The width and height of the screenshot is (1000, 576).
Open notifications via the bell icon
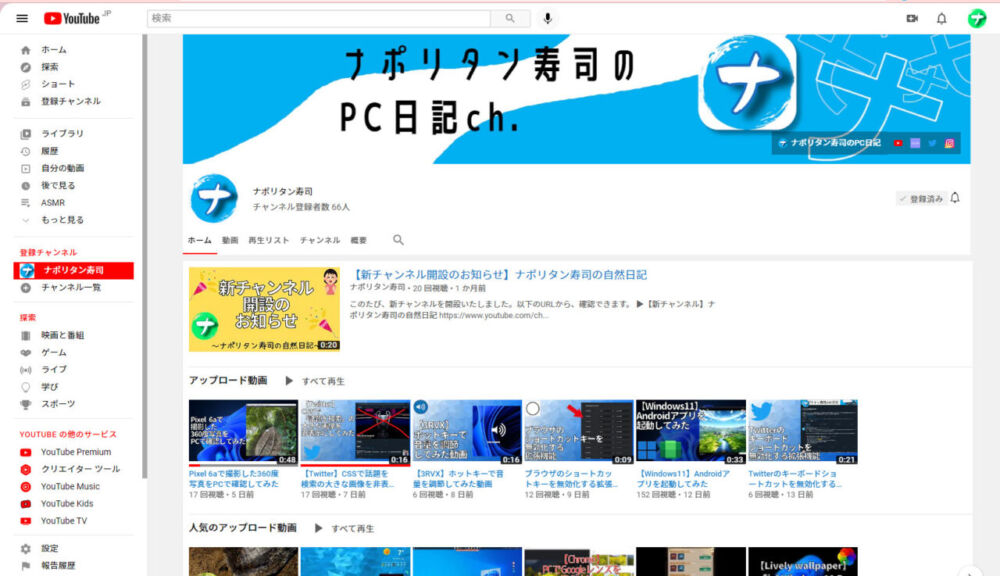(x=941, y=17)
